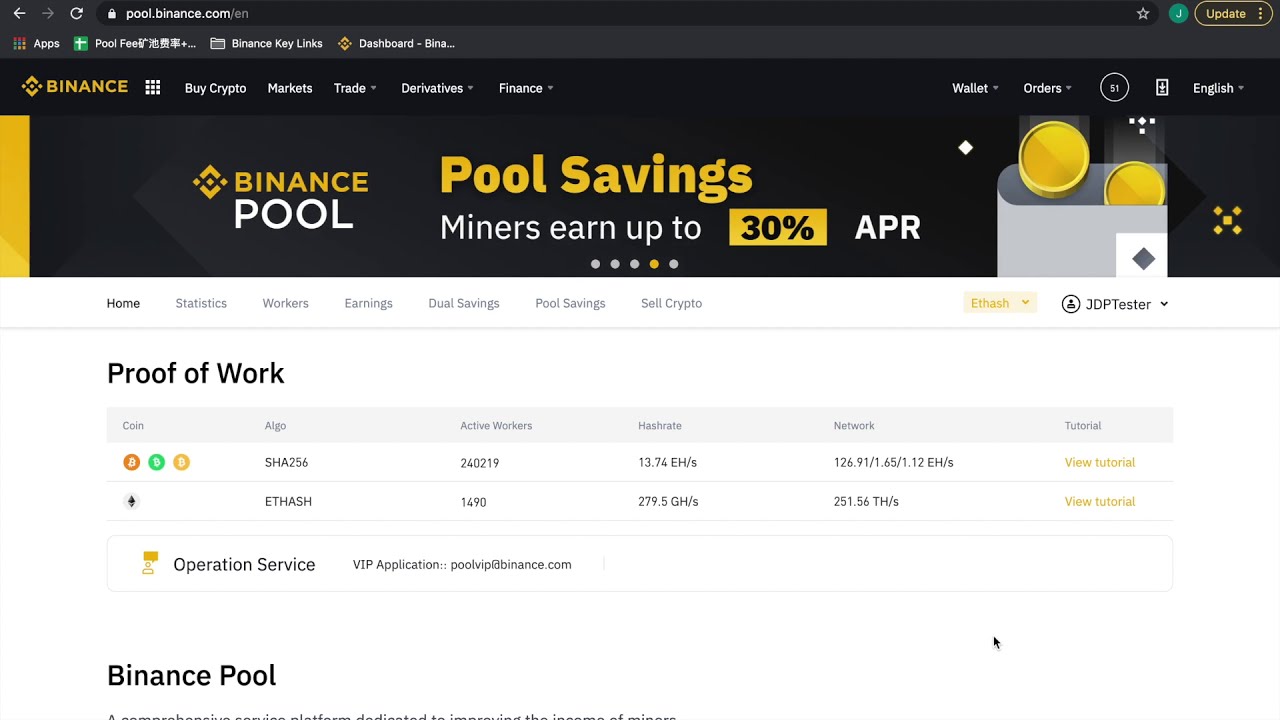This screenshot has height=720, width=1280.
Task: Jump to the last banner carousel dot
Action: click(x=674, y=264)
